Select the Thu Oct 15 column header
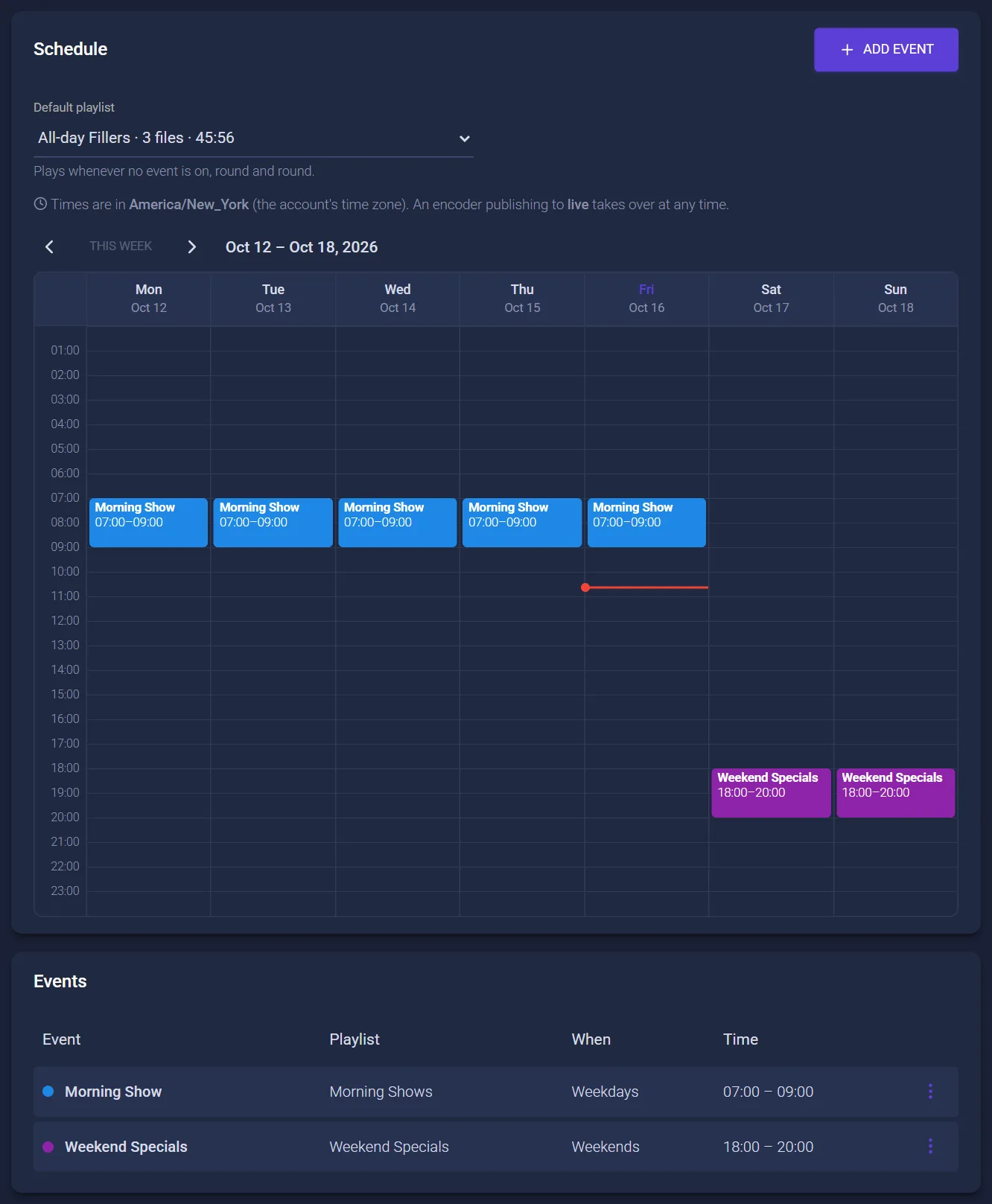992x1204 pixels. click(x=522, y=299)
